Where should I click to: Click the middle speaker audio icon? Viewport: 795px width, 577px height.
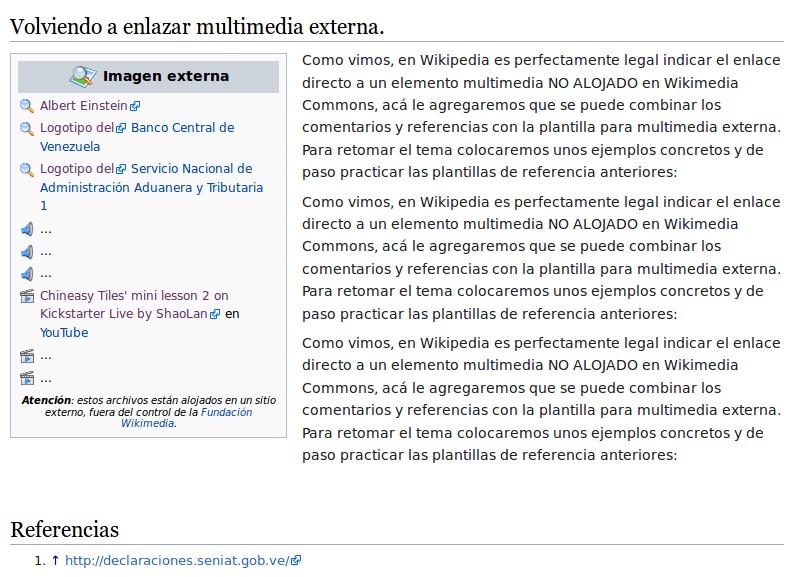click(x=27, y=251)
